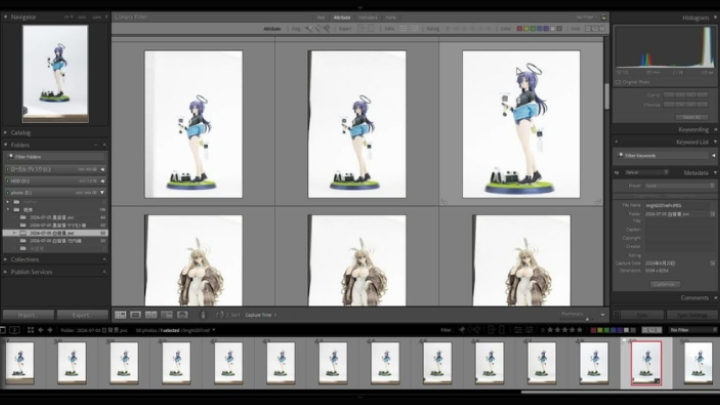The height and width of the screenshot is (405, 720).
Task: Open People view in the toolbar
Action: click(x=182, y=315)
